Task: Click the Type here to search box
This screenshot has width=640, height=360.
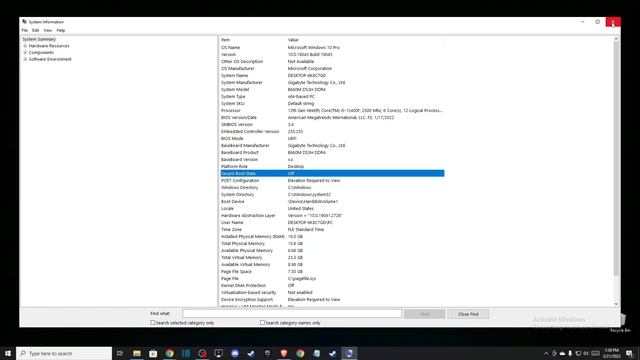Action: (64, 353)
